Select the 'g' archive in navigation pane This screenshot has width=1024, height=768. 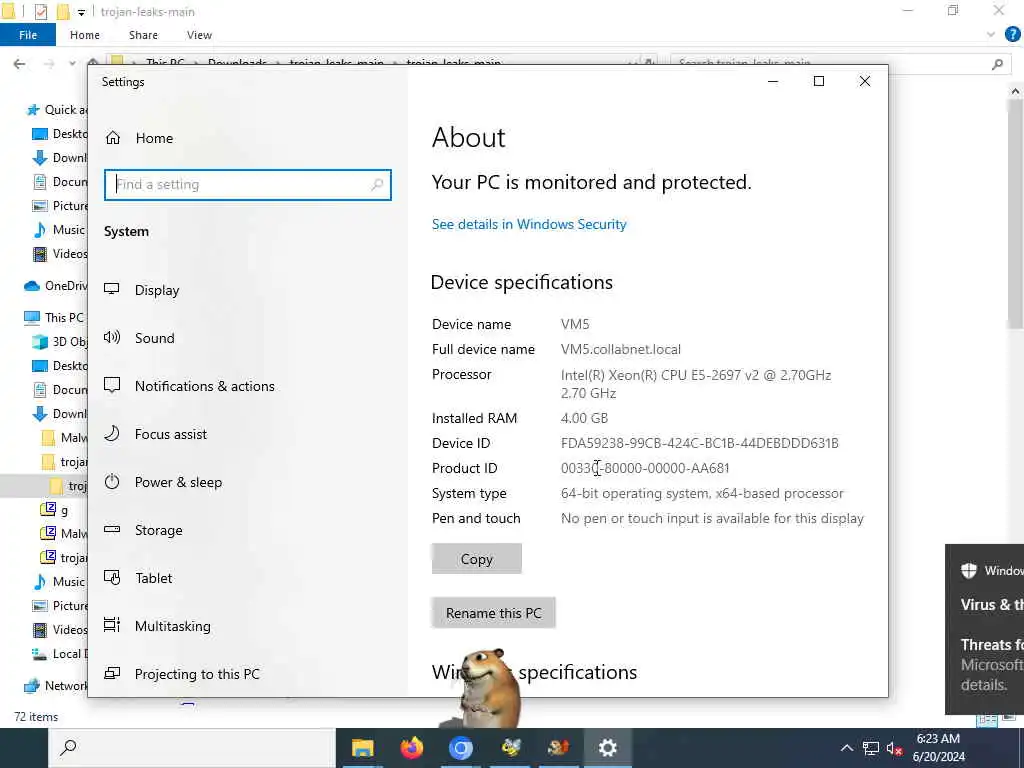(x=55, y=510)
